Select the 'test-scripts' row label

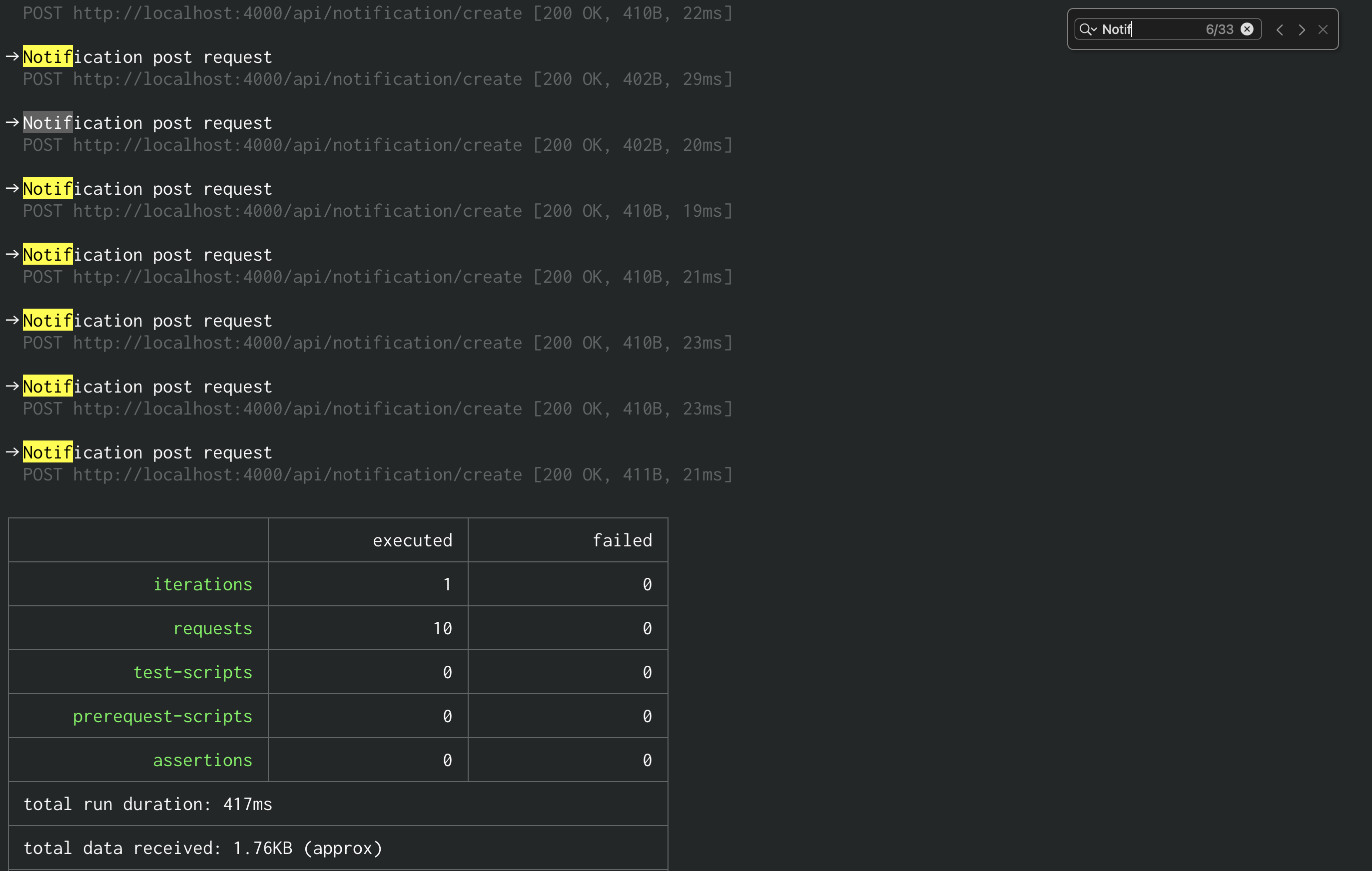(x=192, y=672)
